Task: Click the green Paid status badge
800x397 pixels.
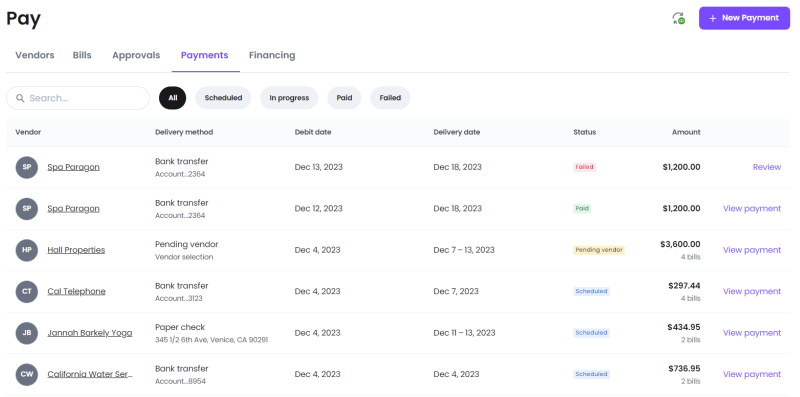Action: point(582,208)
